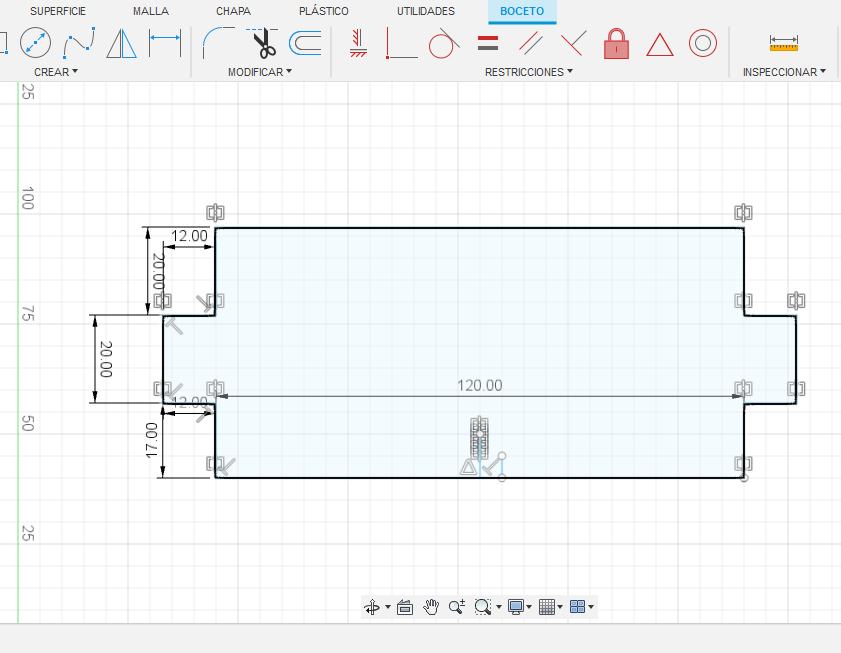Select the horizontal-constraint glyph at top-right corner

743,212
